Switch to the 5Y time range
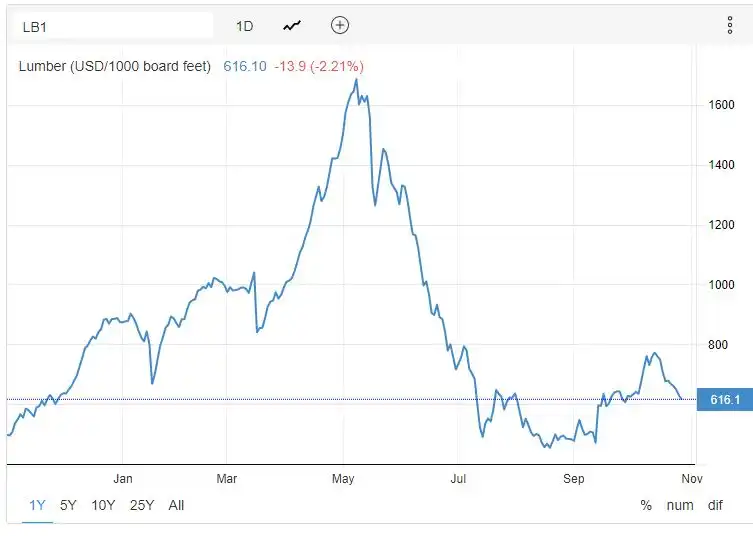753x536 pixels. pos(68,505)
